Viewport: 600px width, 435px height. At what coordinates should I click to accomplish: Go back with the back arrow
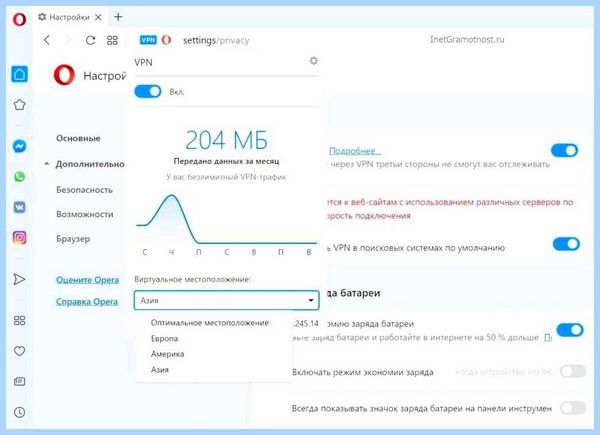point(47,40)
